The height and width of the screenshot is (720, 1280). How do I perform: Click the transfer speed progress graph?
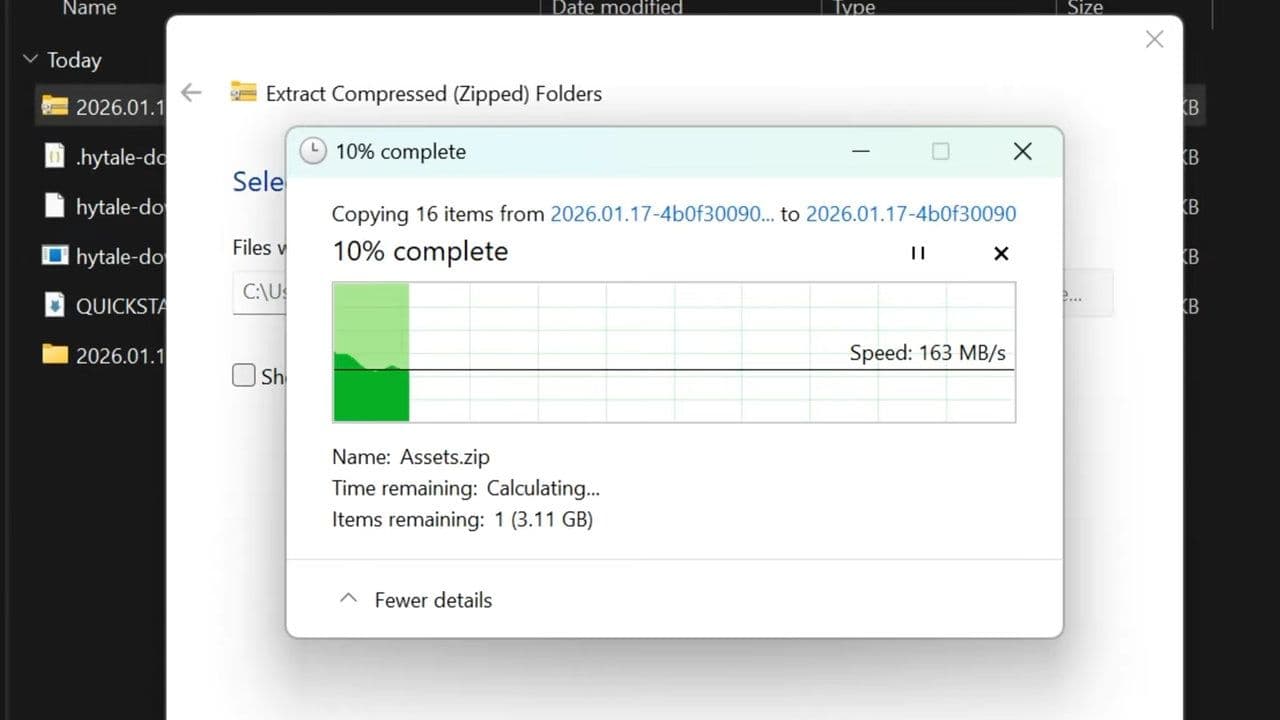tap(673, 352)
